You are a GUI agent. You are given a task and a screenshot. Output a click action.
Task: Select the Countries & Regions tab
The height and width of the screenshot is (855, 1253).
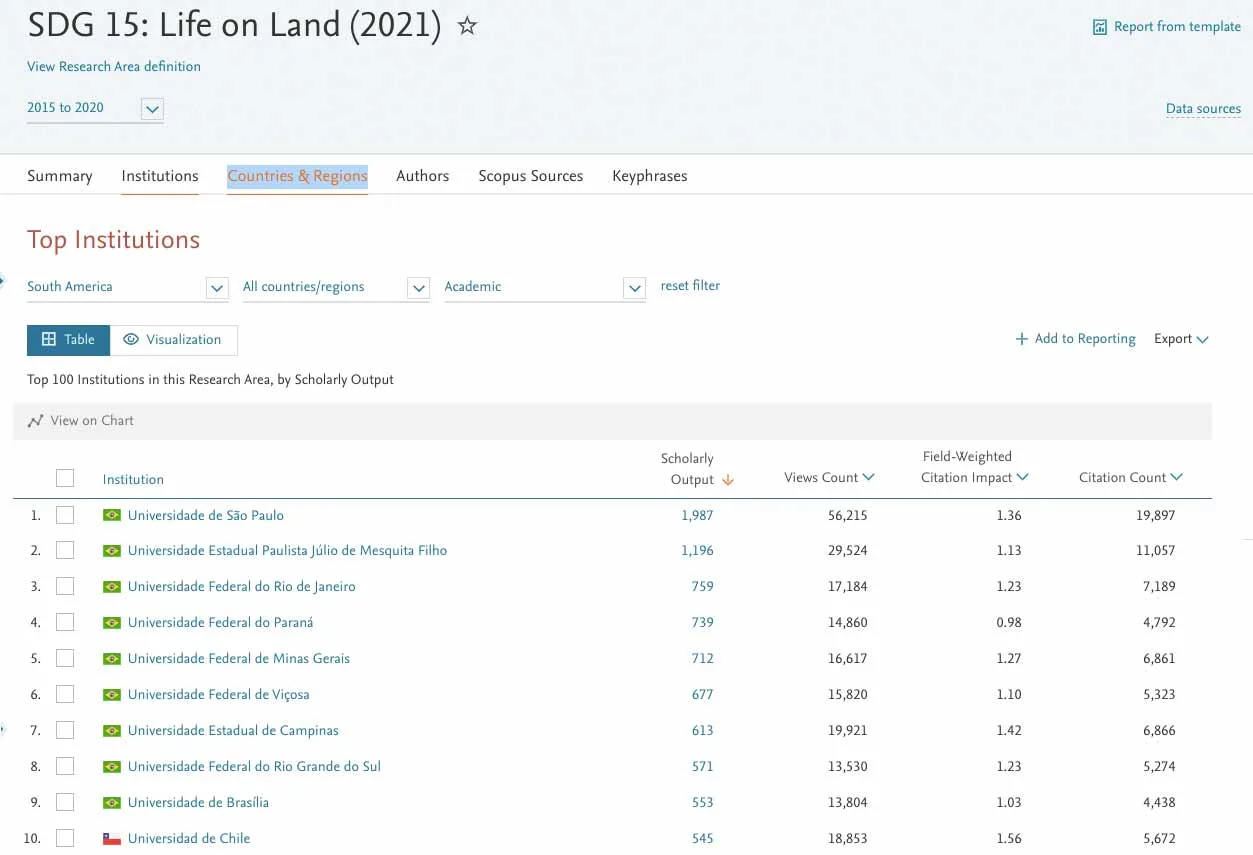point(298,176)
